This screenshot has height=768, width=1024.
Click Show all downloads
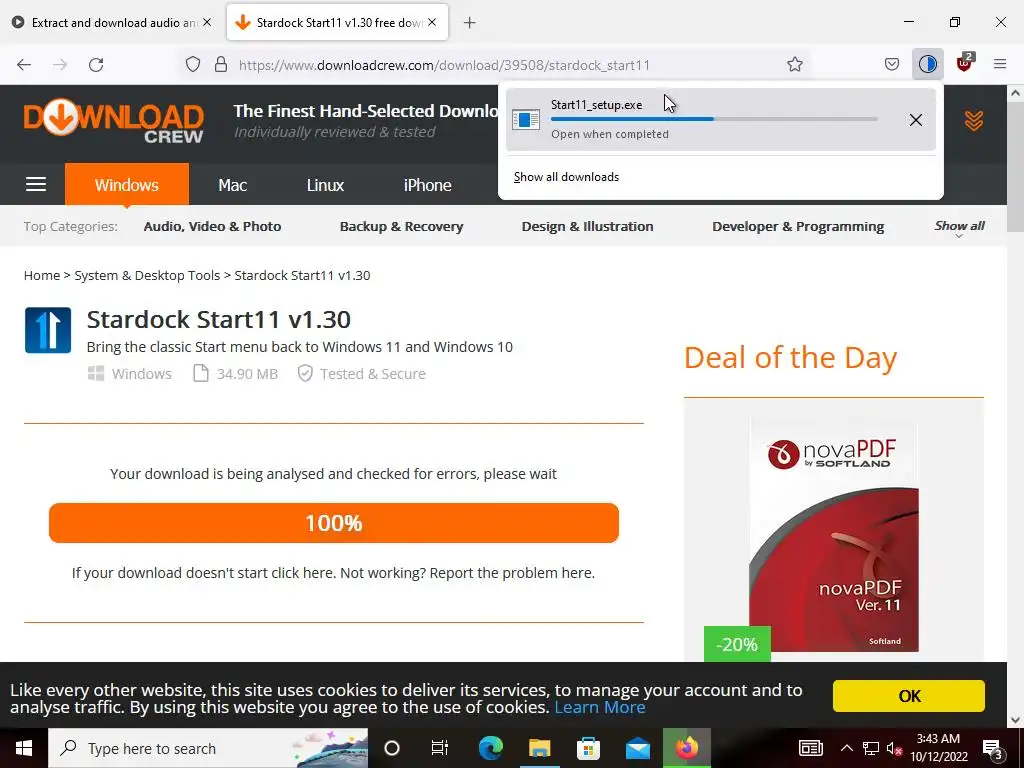566,177
